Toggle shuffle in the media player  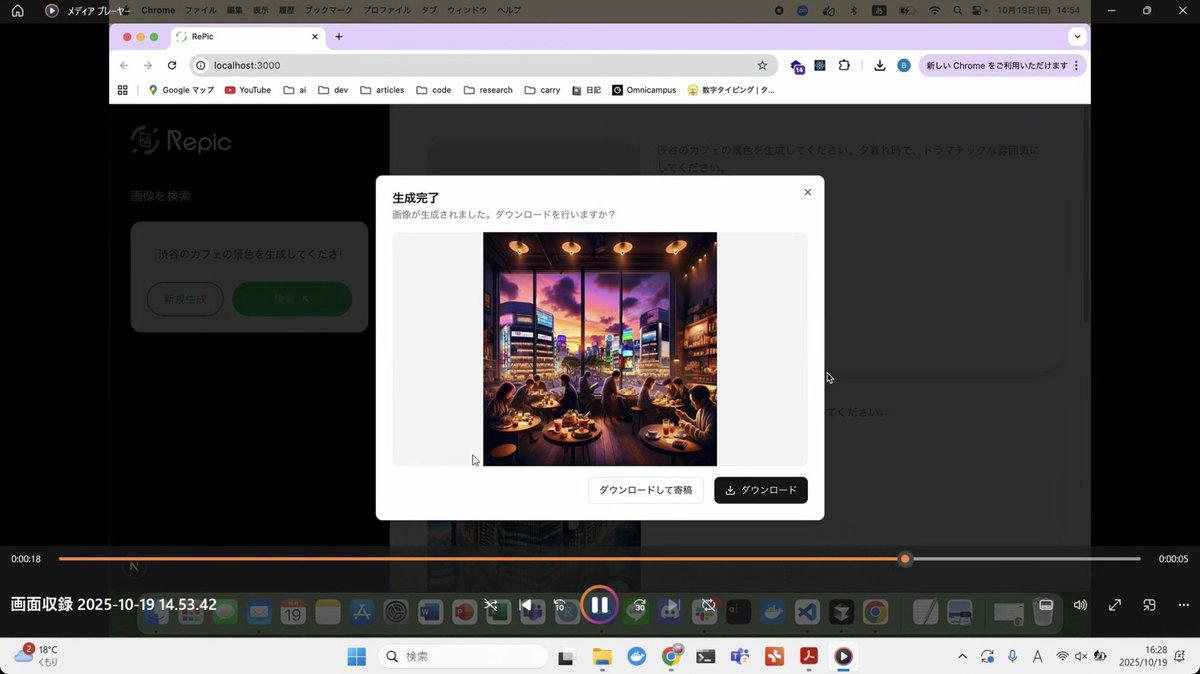(491, 605)
